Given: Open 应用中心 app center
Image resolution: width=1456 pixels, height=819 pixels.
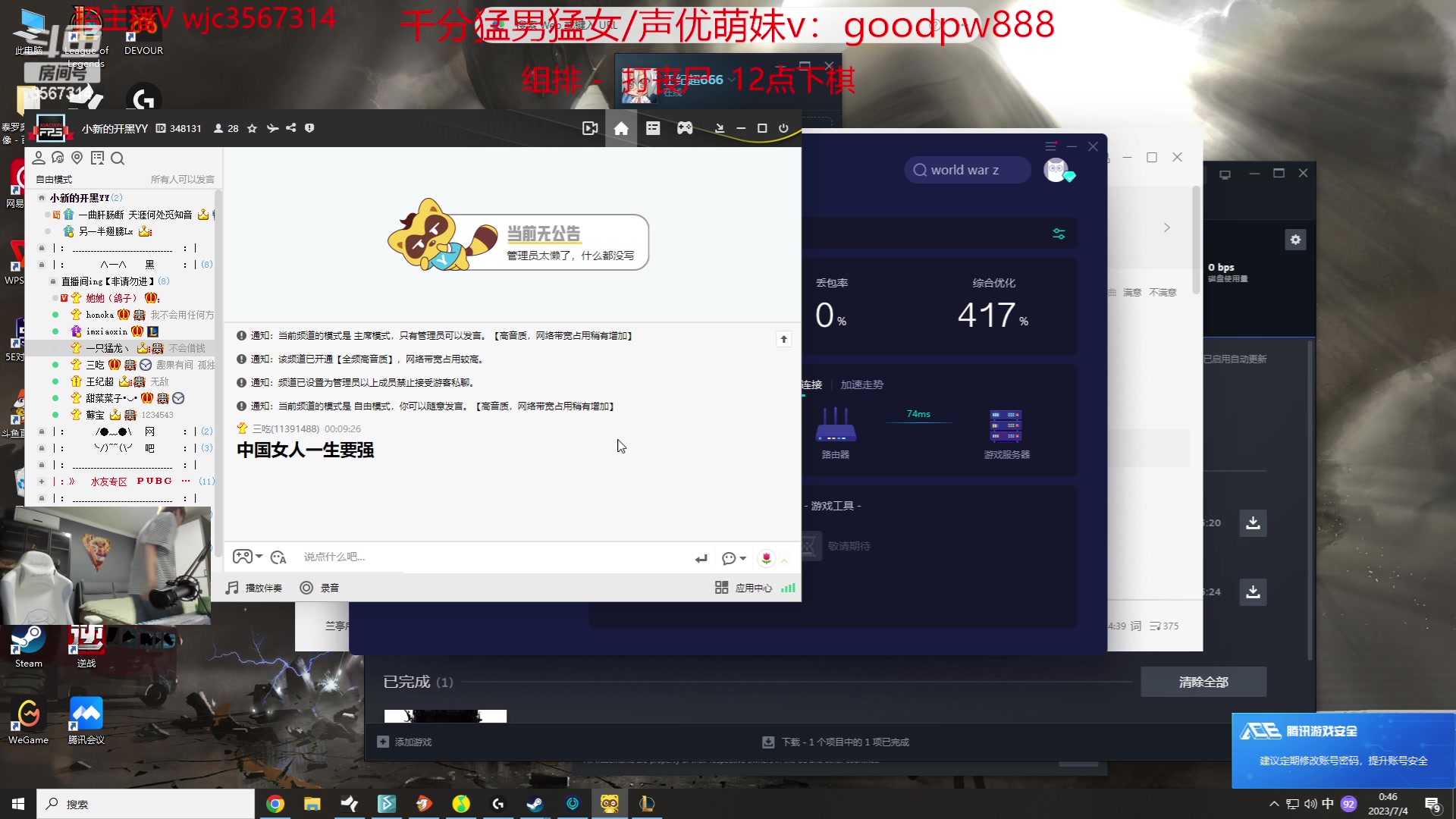Looking at the screenshot, I should (743, 588).
